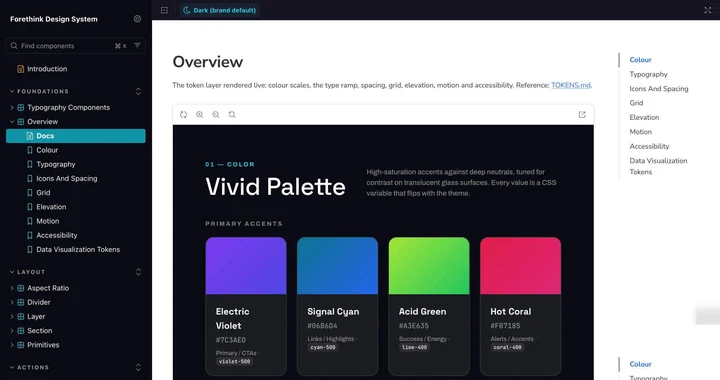
Task: Enter fullscreen using the top-right expand icon
Action: coord(708,10)
